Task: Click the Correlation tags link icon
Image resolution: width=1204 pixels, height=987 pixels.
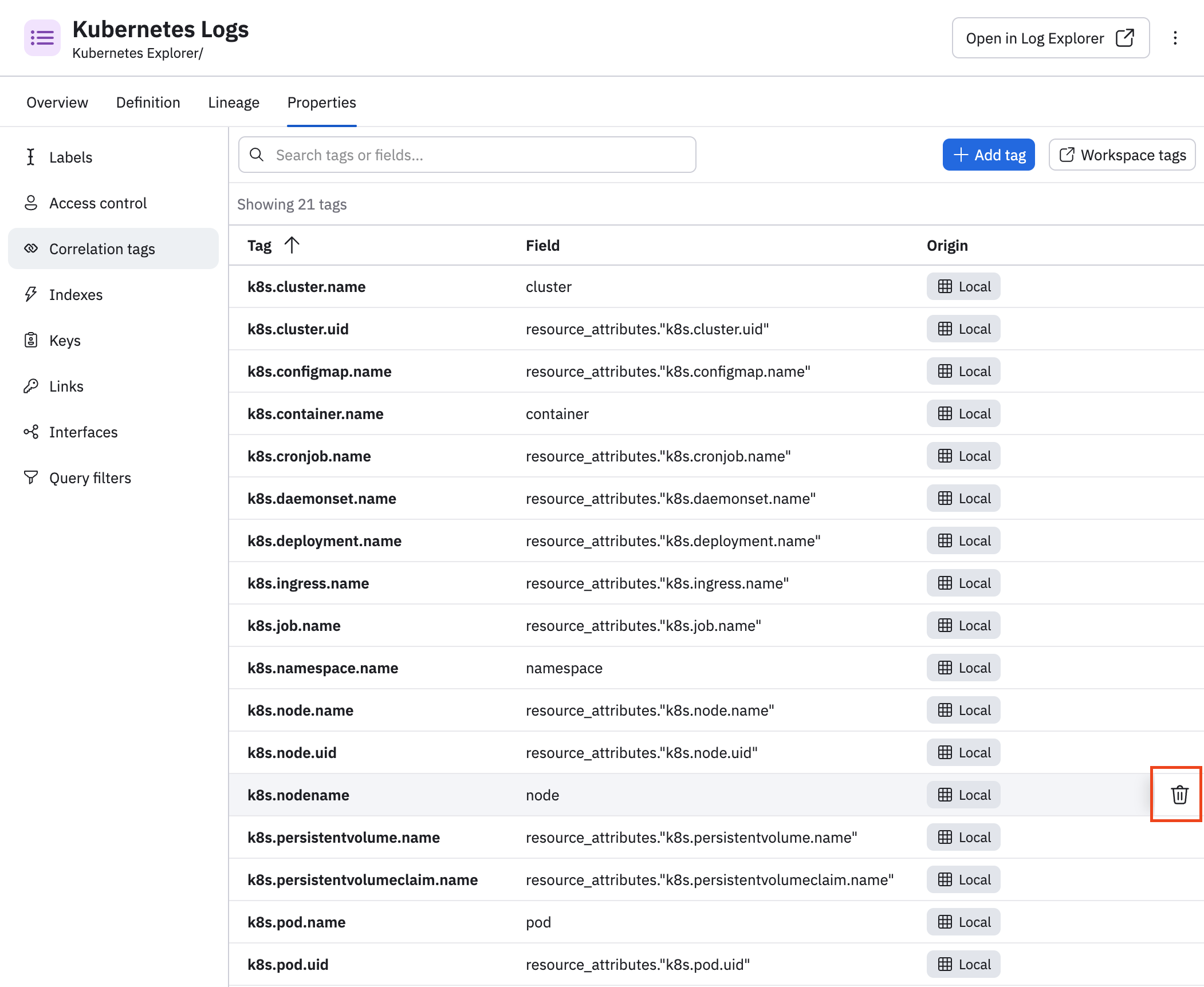Action: point(31,248)
